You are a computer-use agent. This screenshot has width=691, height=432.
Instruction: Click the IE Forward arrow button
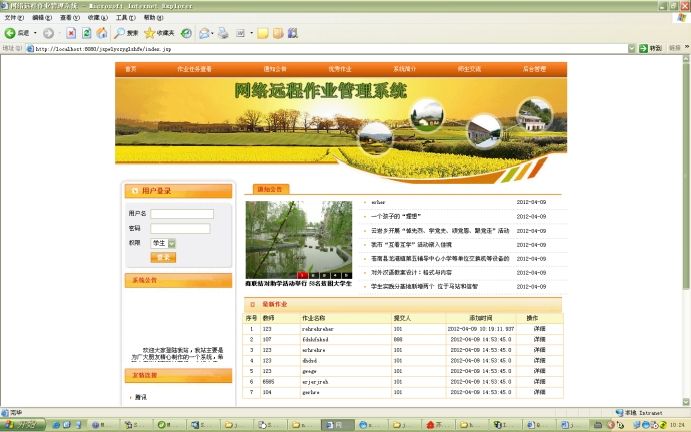[48, 33]
